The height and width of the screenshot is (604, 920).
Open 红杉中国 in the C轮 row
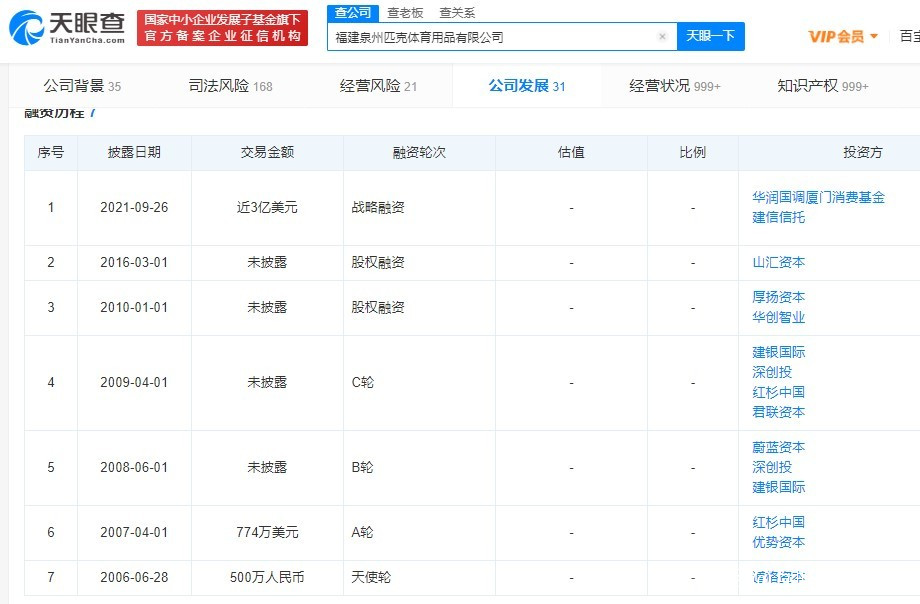(x=779, y=392)
